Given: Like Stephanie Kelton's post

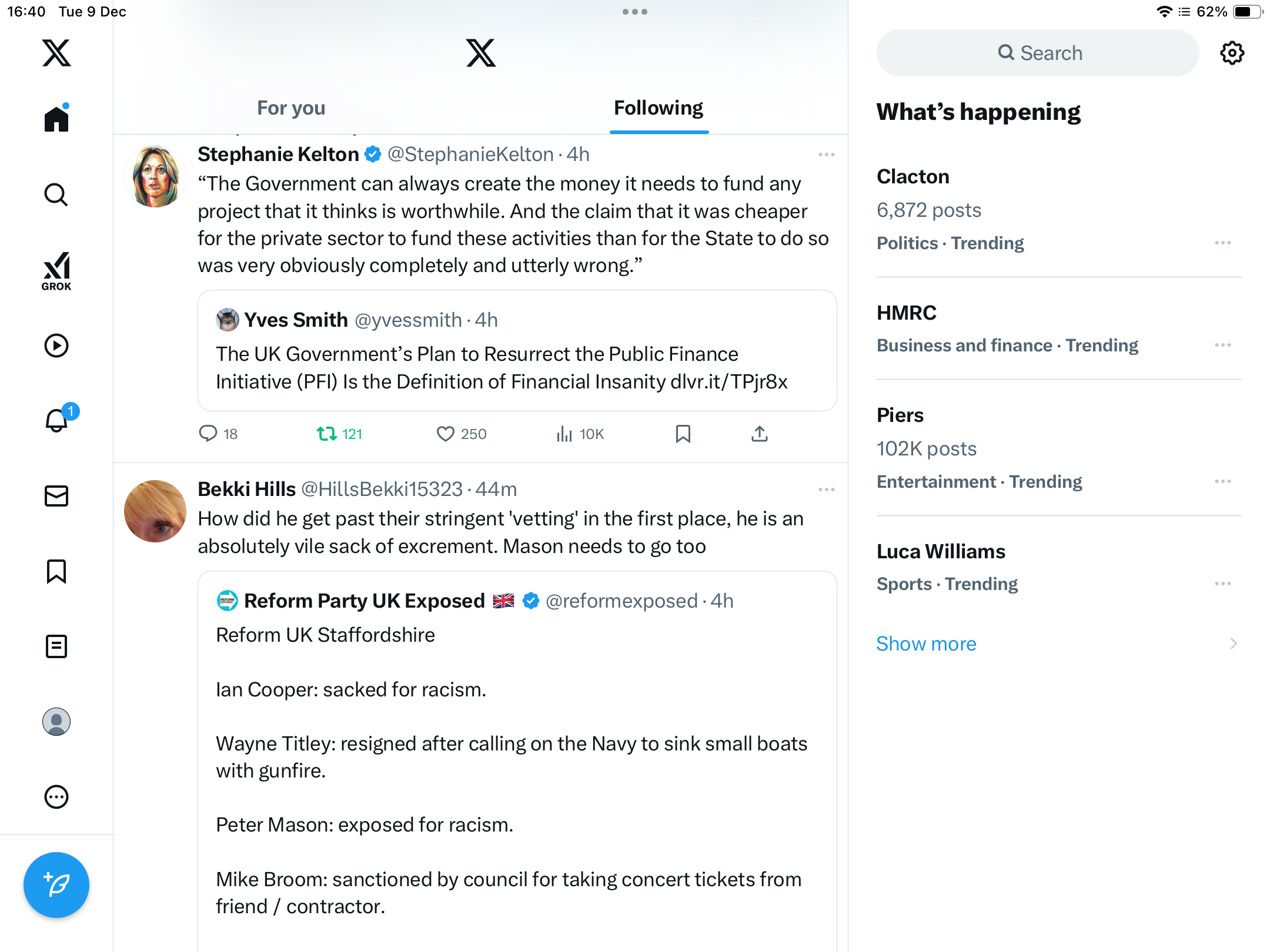Looking at the screenshot, I should point(446,434).
